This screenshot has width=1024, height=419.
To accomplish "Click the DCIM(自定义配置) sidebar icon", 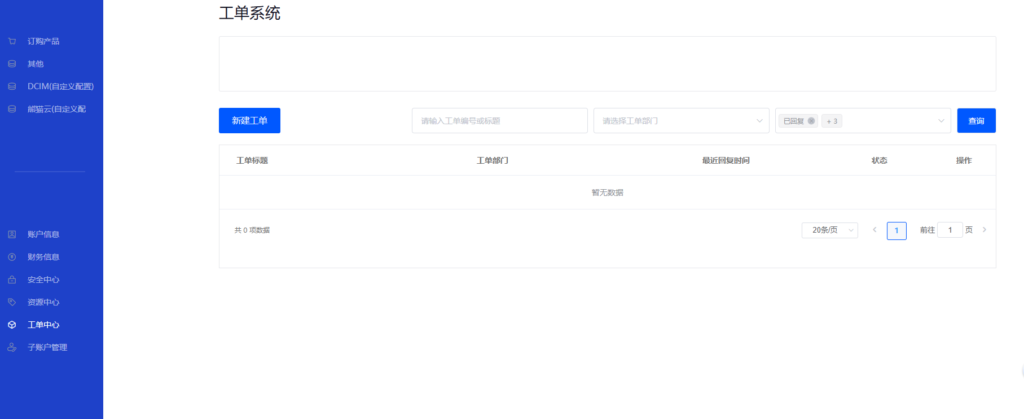I will coord(12,86).
